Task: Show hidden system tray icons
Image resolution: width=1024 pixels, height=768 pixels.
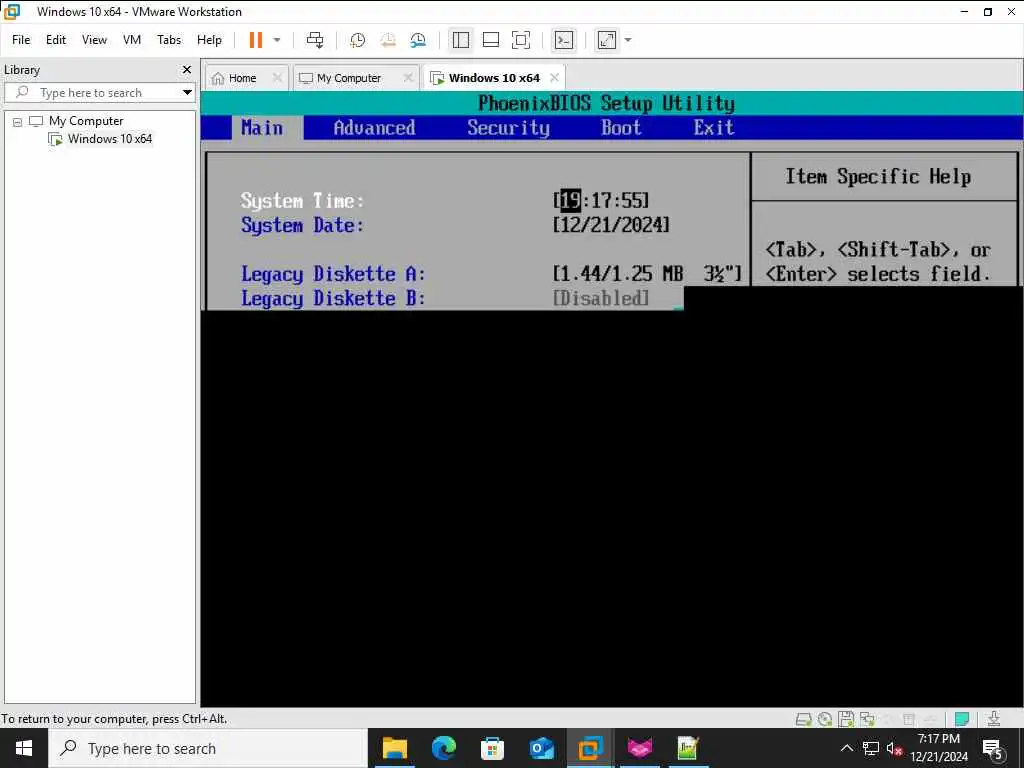Action: pyautogui.click(x=846, y=748)
